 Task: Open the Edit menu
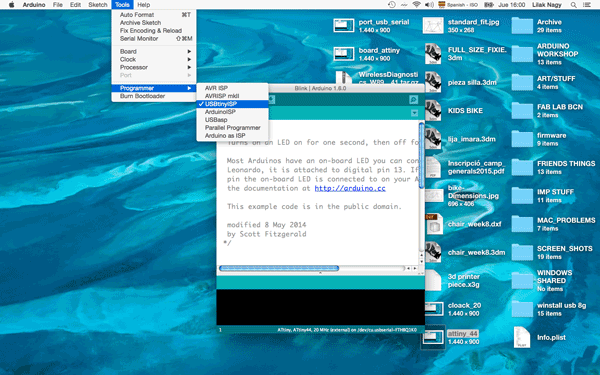coord(75,5)
